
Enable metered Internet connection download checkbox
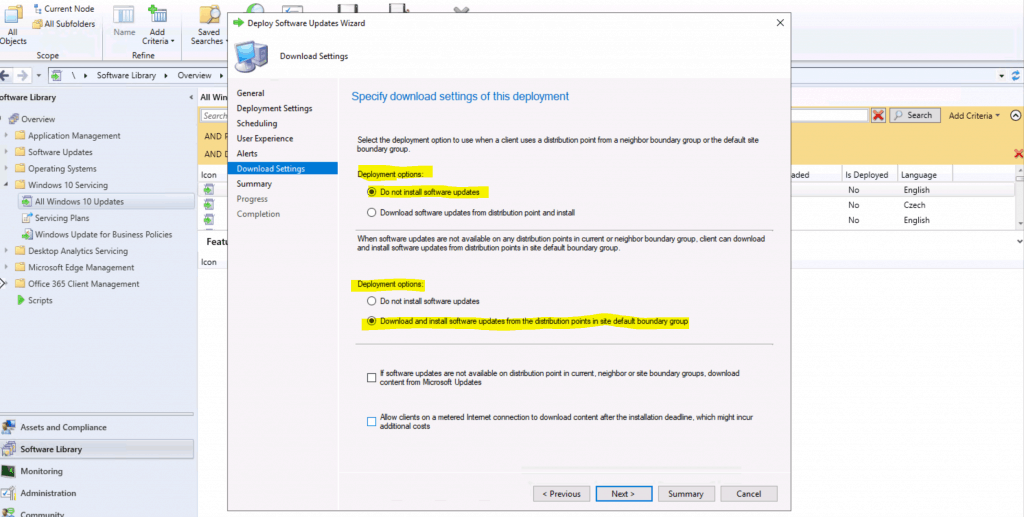pos(372,421)
